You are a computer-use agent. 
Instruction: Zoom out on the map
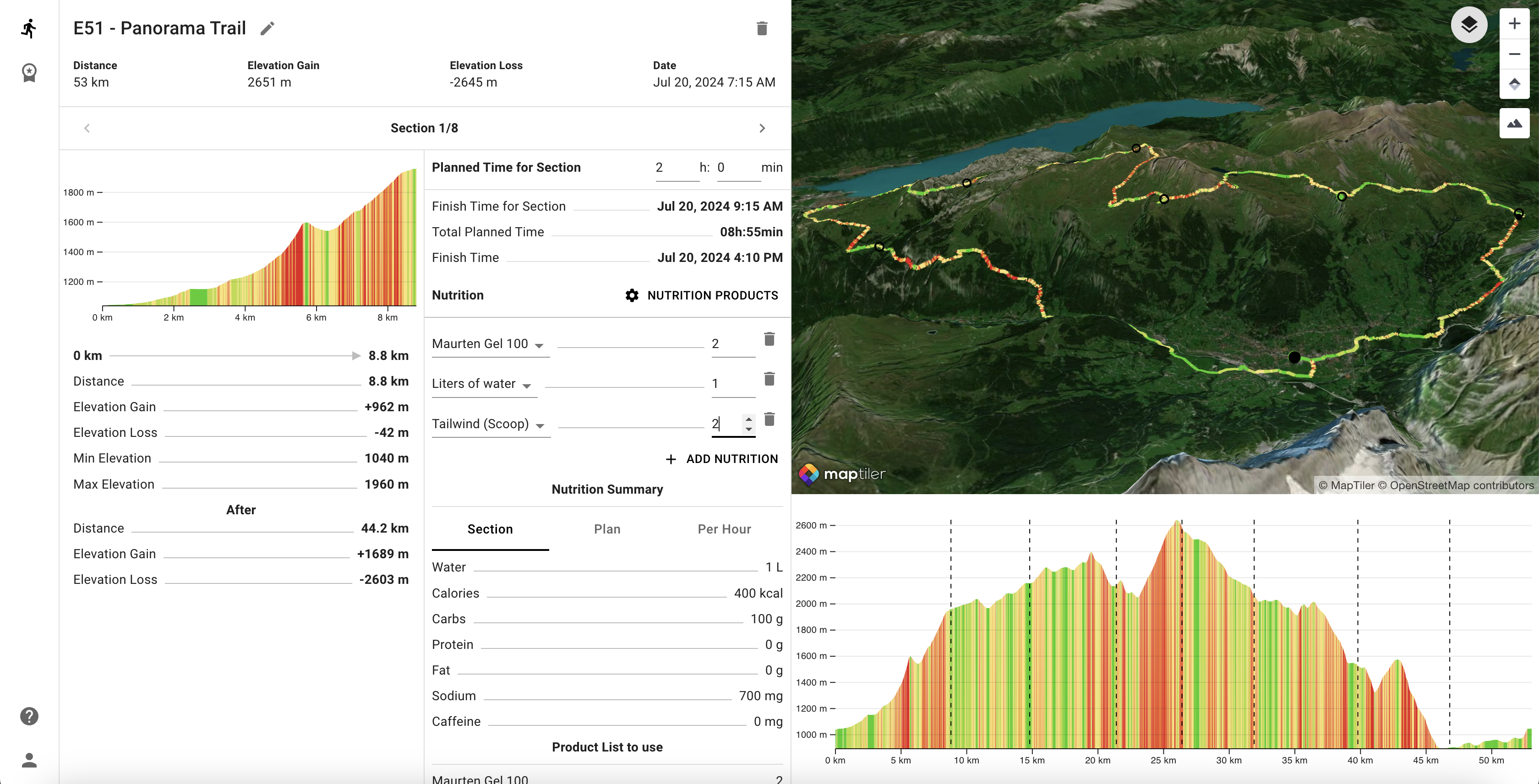pyautogui.click(x=1514, y=54)
